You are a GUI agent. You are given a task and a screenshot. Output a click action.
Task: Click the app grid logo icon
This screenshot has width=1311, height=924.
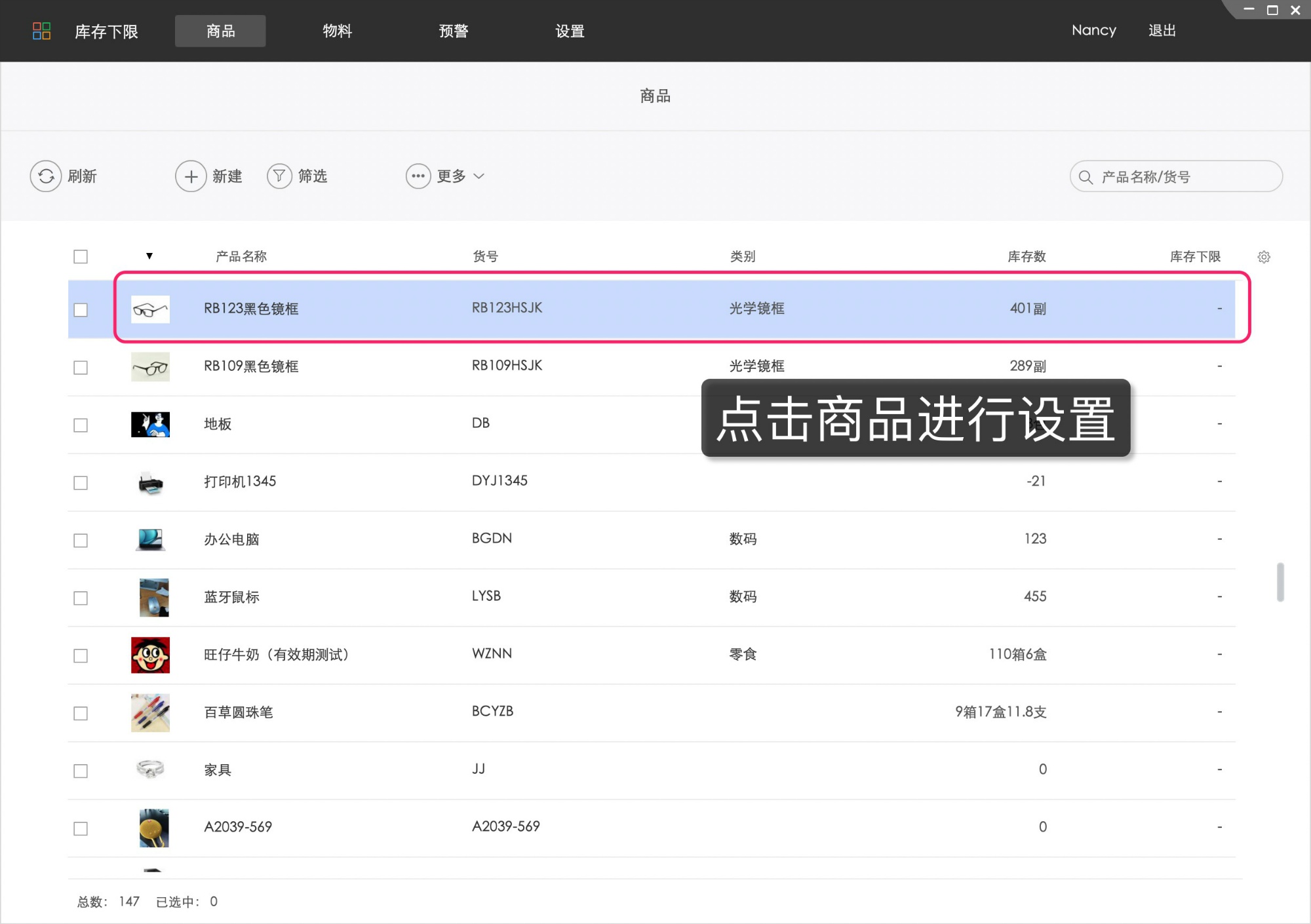tap(41, 31)
